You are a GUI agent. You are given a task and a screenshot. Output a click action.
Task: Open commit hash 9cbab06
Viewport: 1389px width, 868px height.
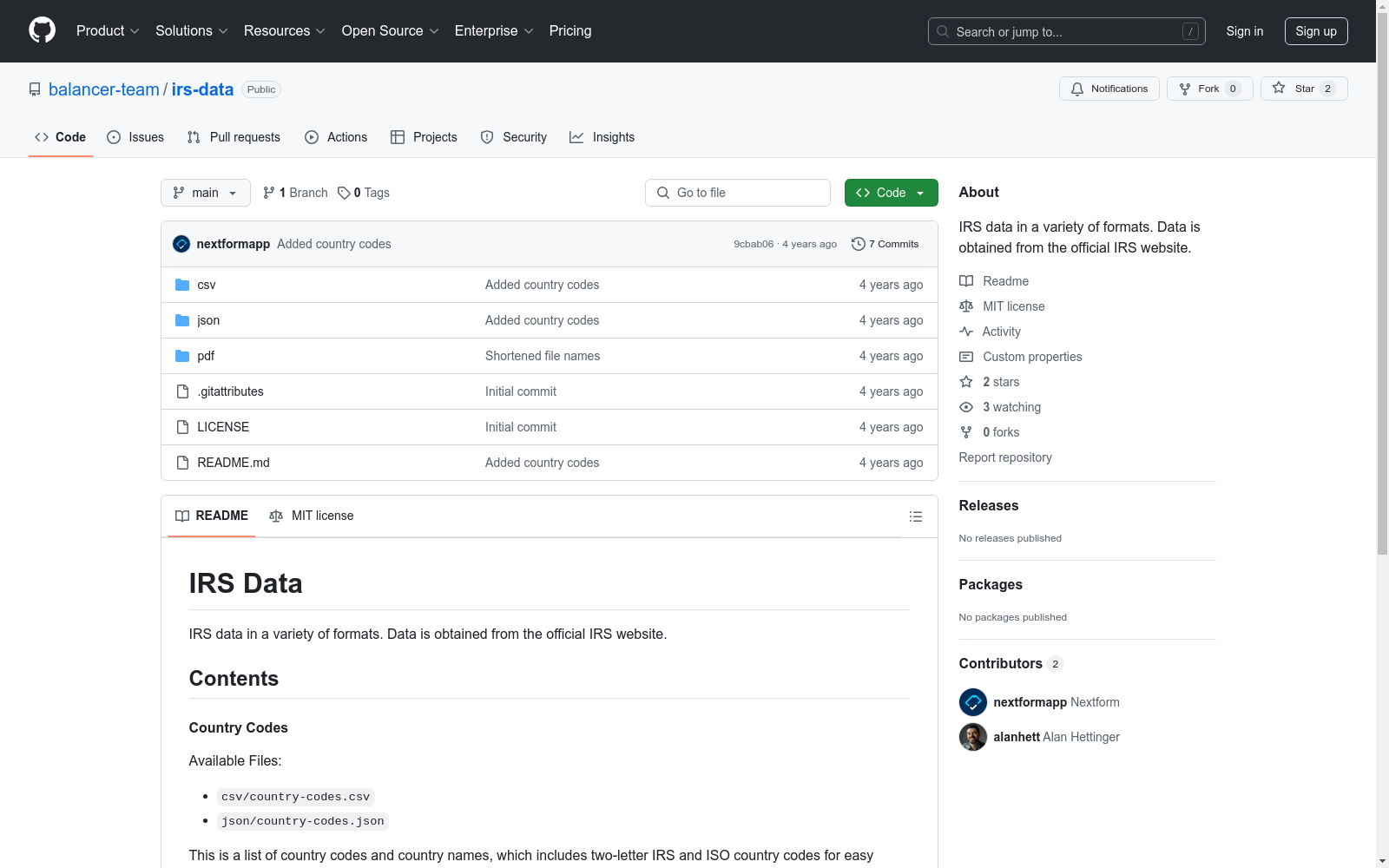click(754, 244)
